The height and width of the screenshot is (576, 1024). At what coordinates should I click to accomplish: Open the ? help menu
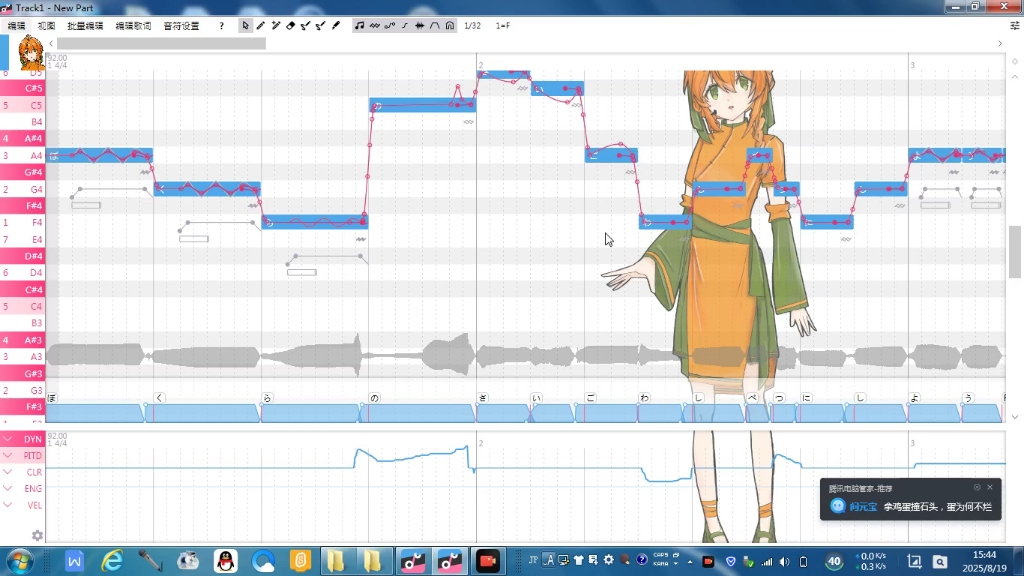221,25
